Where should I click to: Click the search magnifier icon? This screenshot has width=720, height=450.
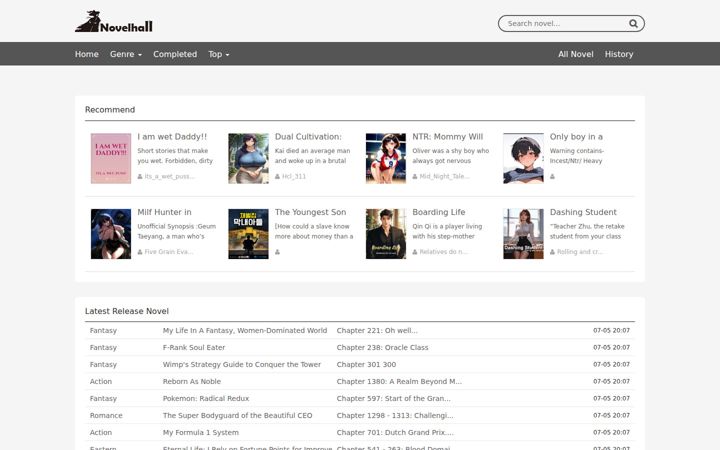coord(633,23)
